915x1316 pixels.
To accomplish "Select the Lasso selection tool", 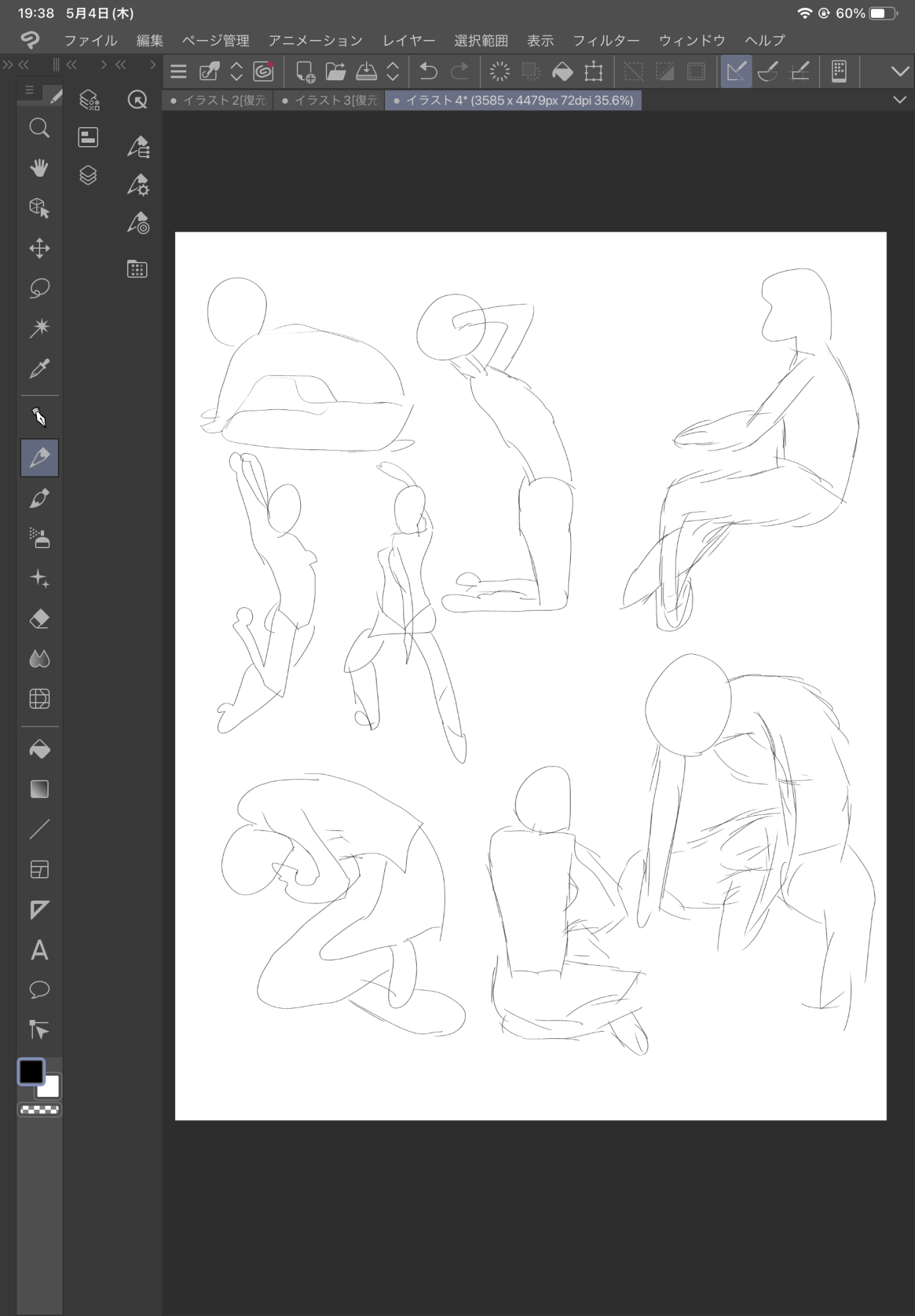I will pyautogui.click(x=39, y=288).
